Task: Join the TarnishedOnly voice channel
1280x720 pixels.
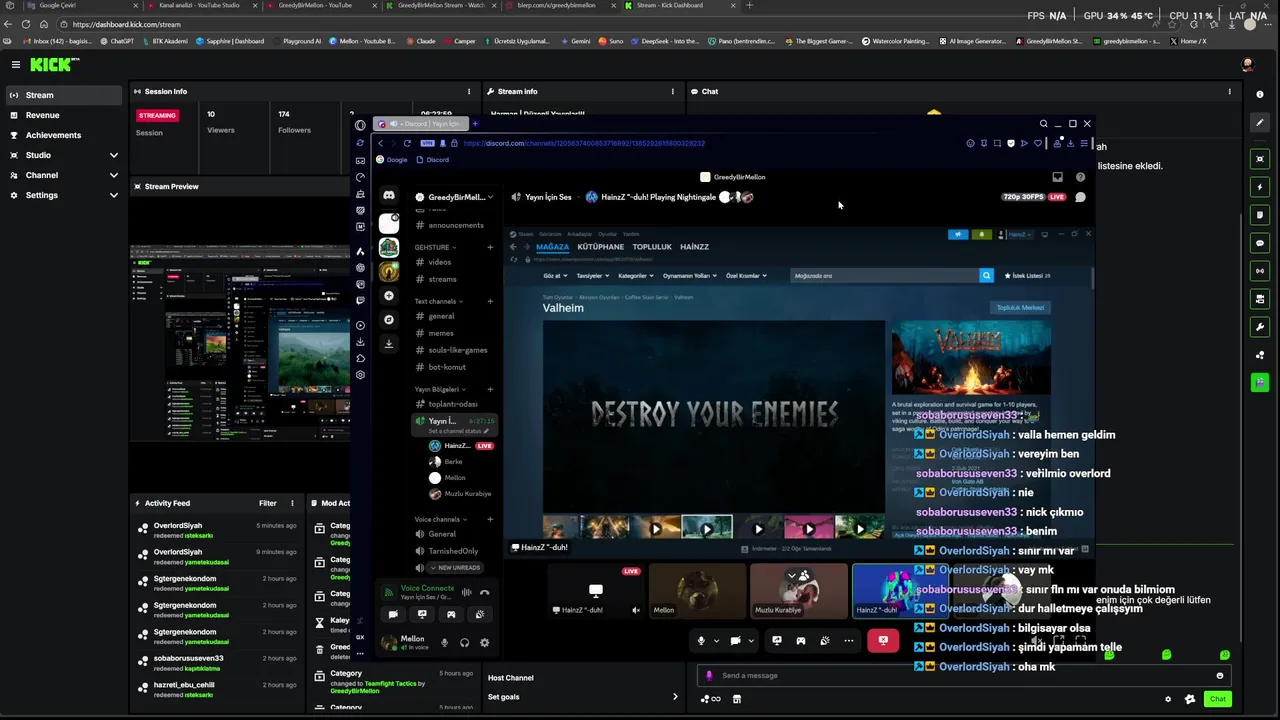Action: [x=455, y=551]
